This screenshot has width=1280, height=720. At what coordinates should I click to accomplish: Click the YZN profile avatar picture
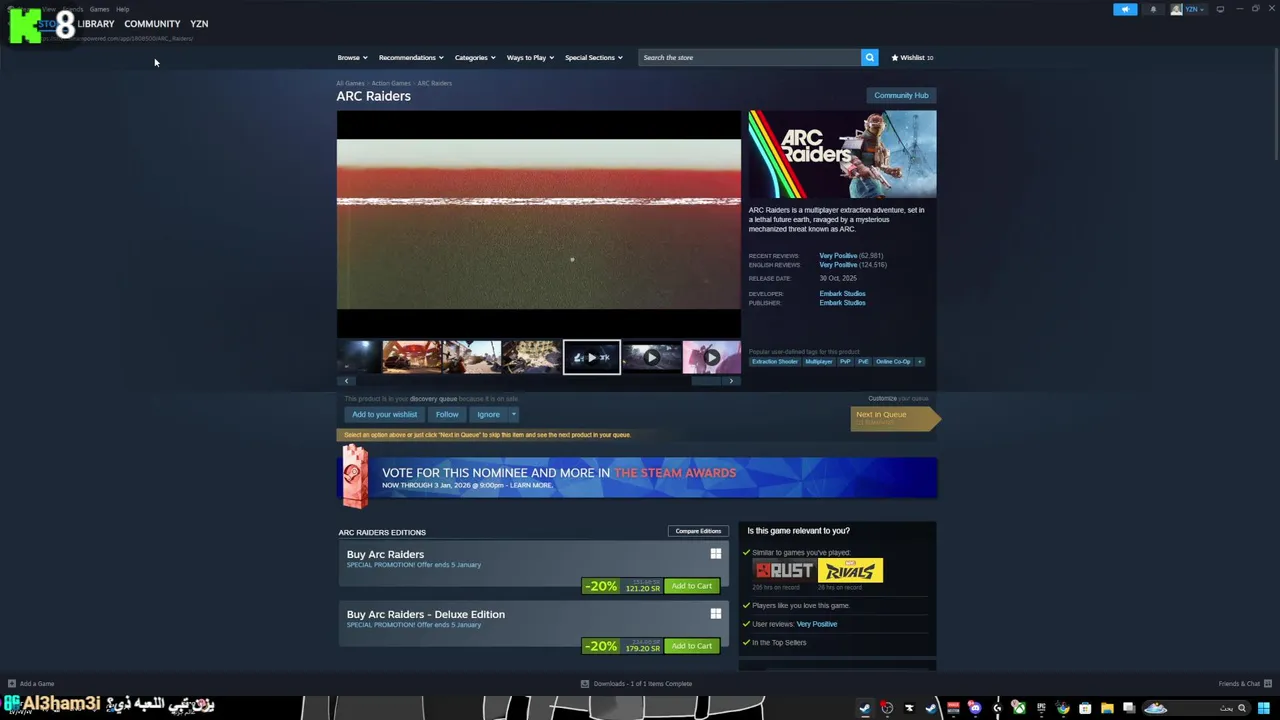[x=1176, y=9]
